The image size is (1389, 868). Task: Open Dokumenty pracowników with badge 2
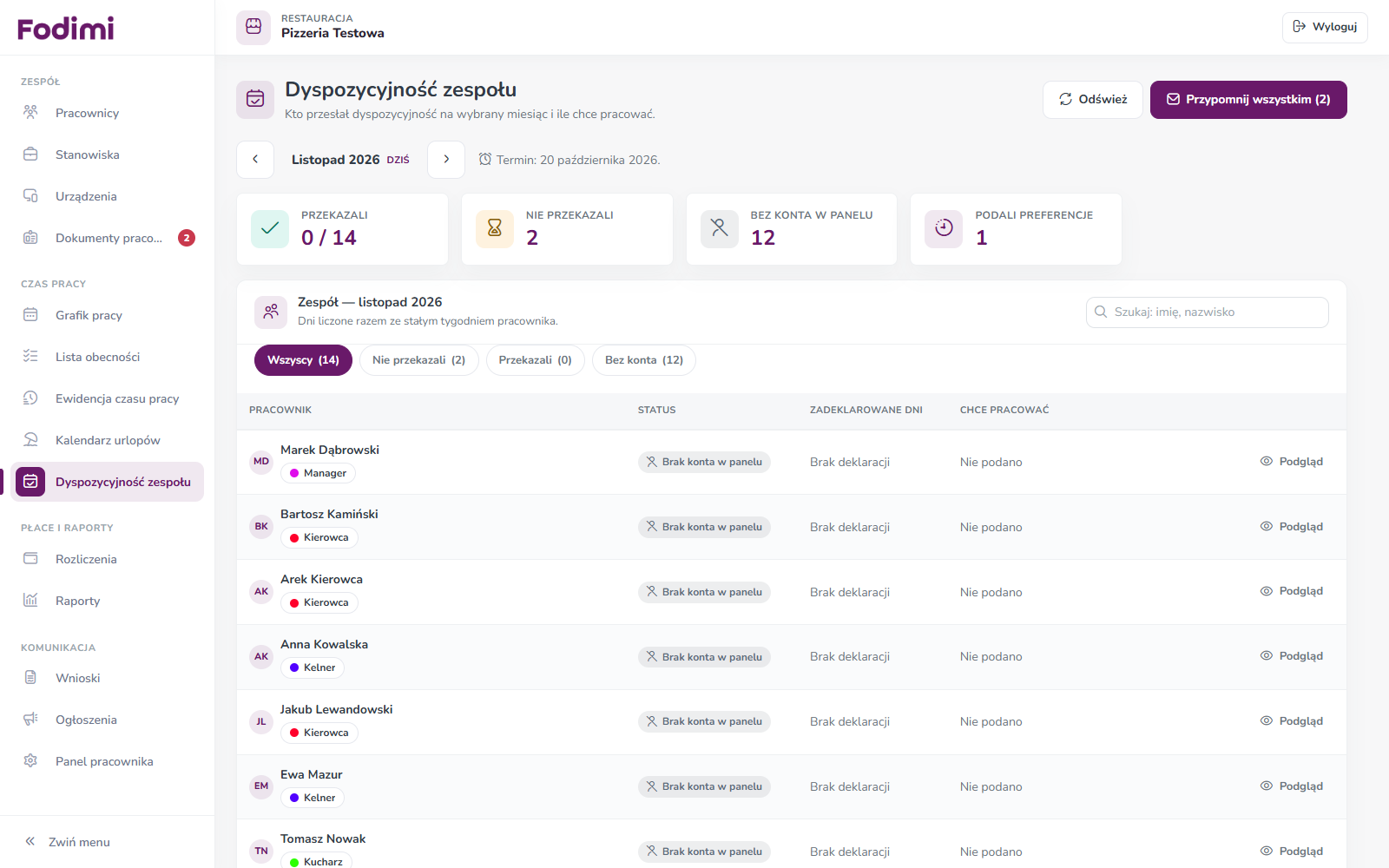(x=108, y=238)
